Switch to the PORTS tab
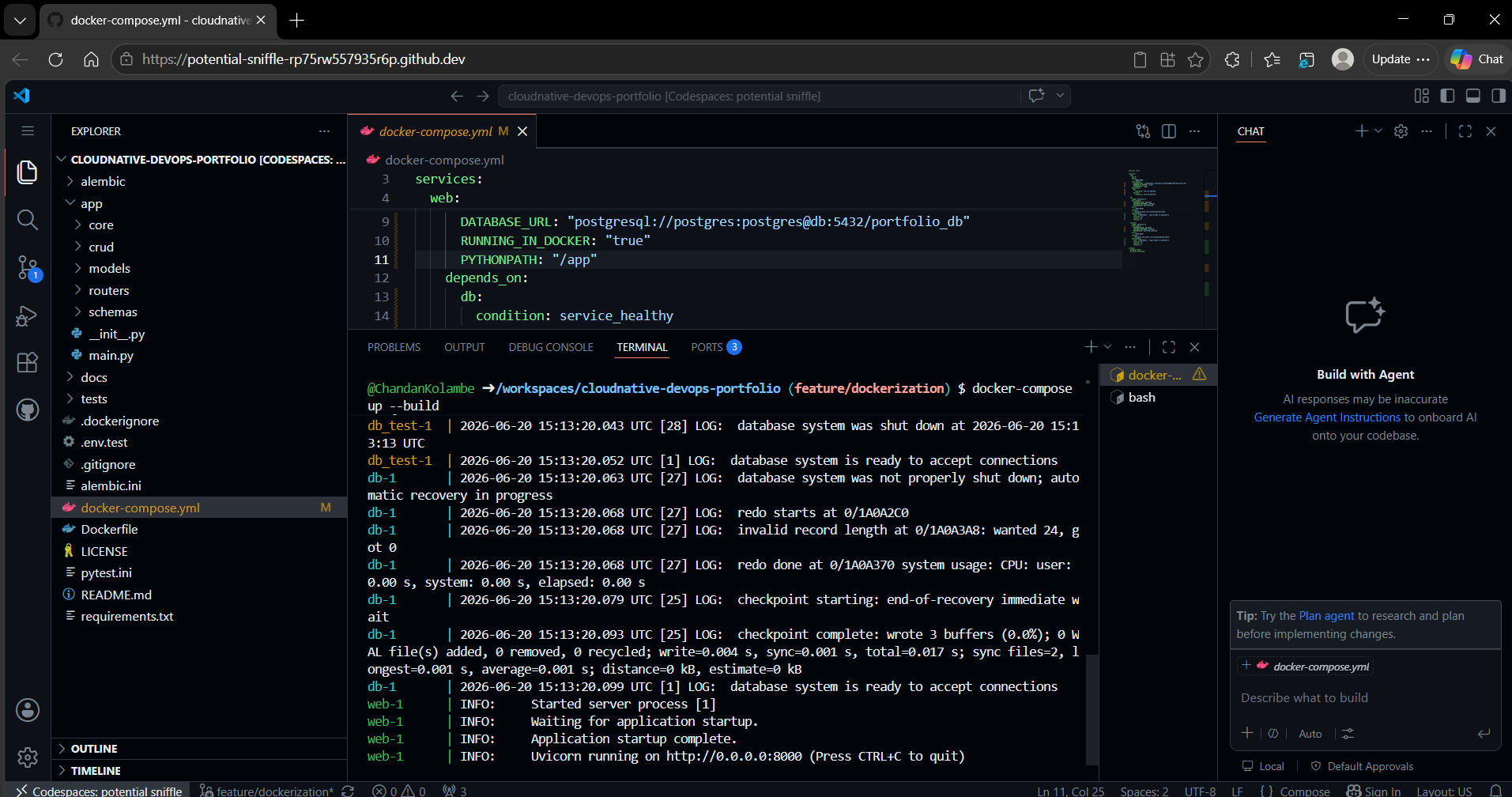This screenshot has width=1512, height=797. pos(716,347)
